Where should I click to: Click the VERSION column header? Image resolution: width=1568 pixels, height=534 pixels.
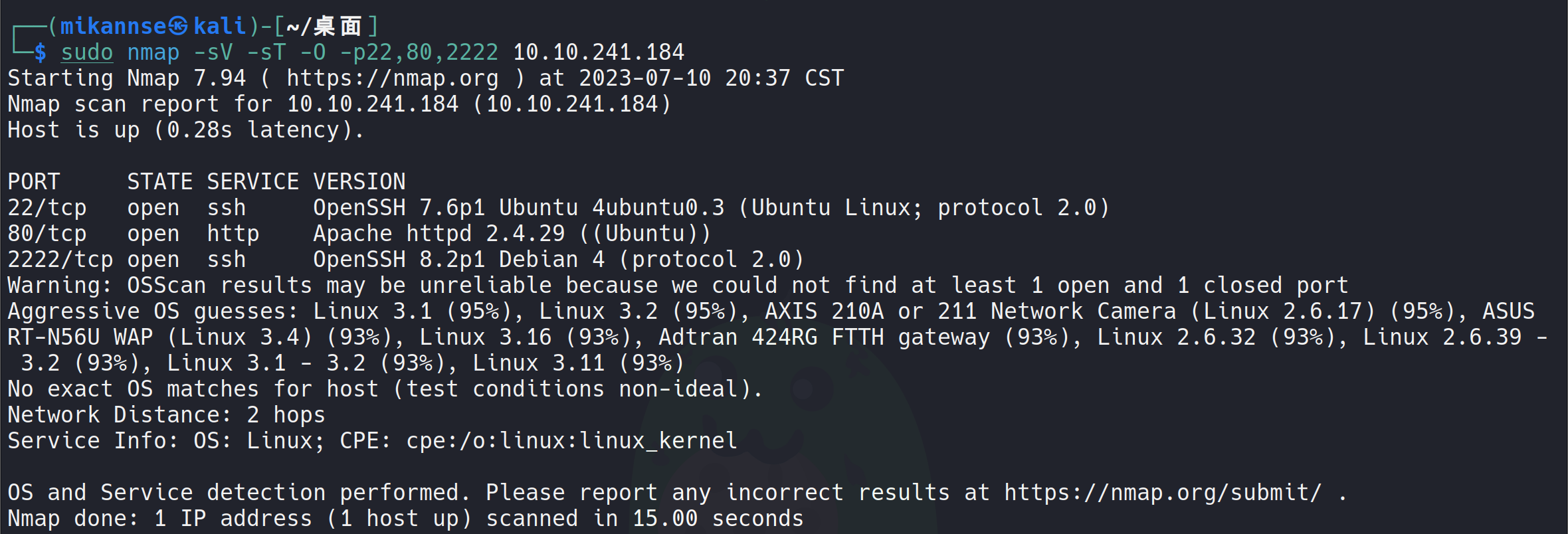tap(359, 182)
